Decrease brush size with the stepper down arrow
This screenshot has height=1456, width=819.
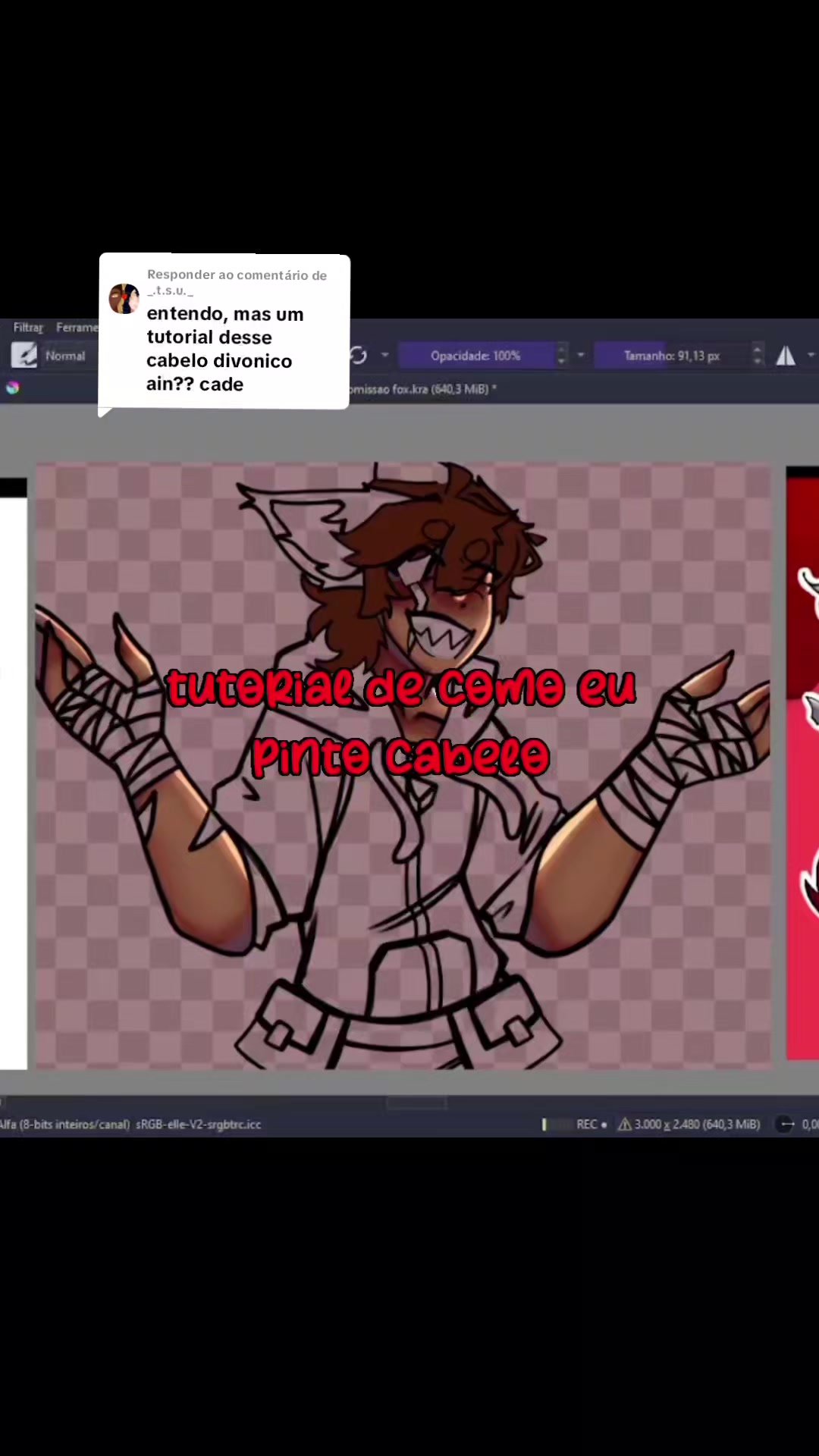pos(757,361)
